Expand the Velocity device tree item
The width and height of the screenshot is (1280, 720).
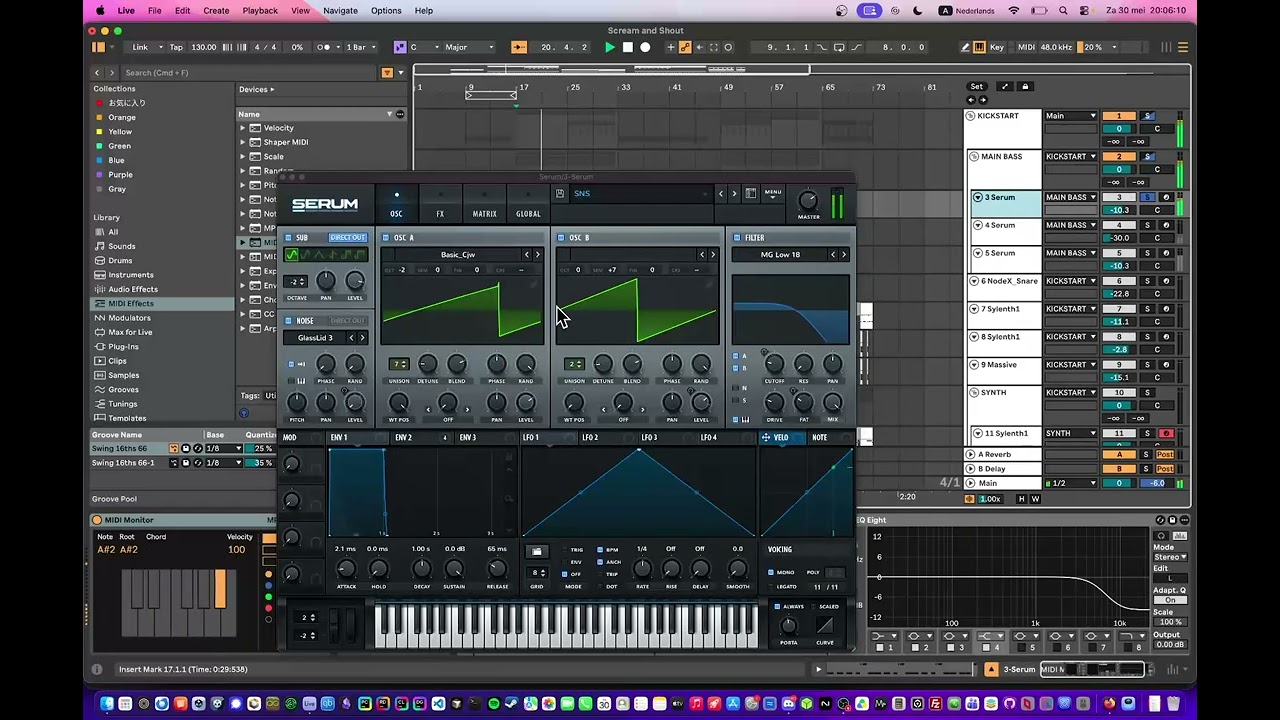(243, 128)
